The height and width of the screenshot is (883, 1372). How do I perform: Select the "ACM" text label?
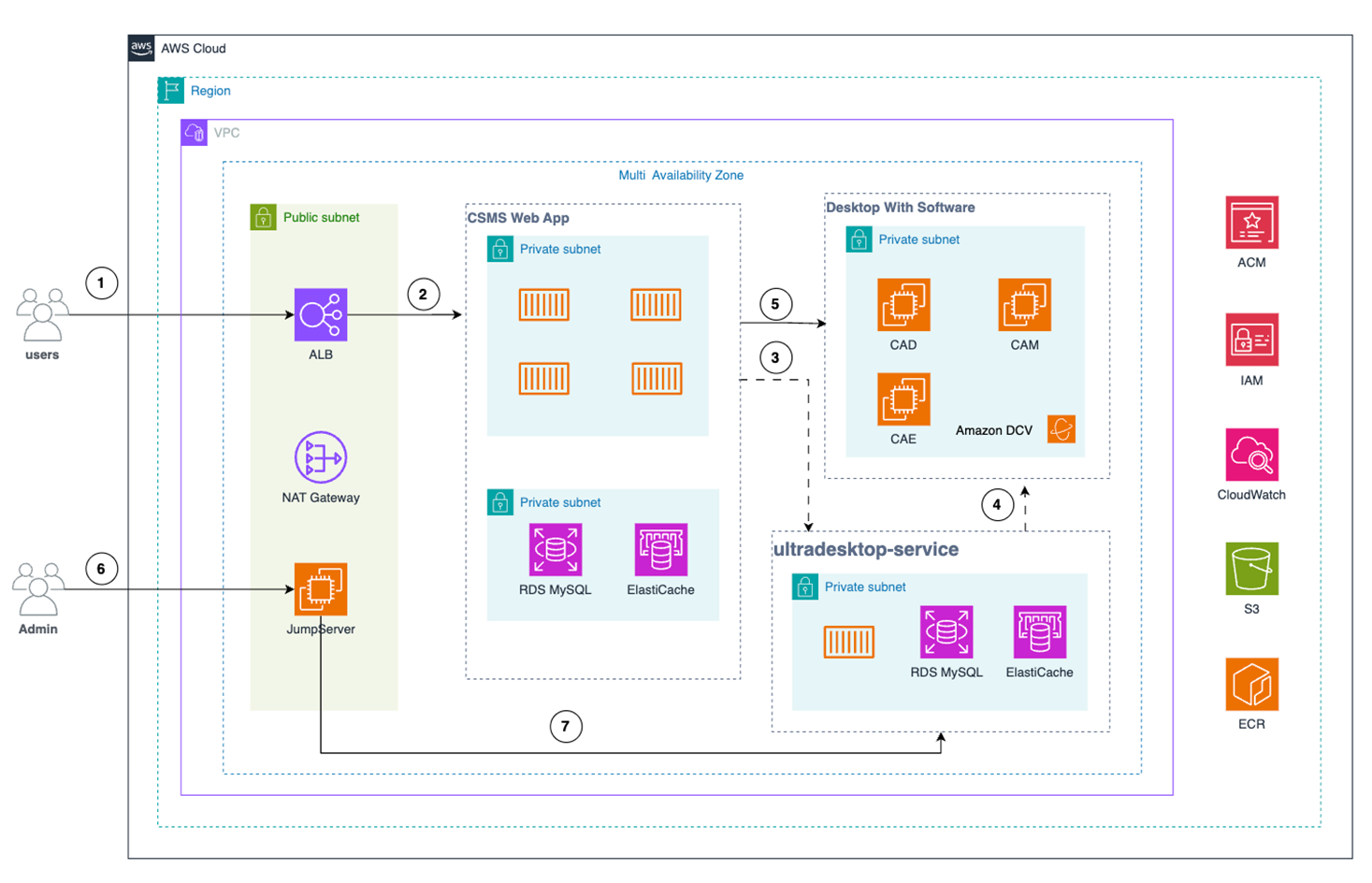point(1251,263)
